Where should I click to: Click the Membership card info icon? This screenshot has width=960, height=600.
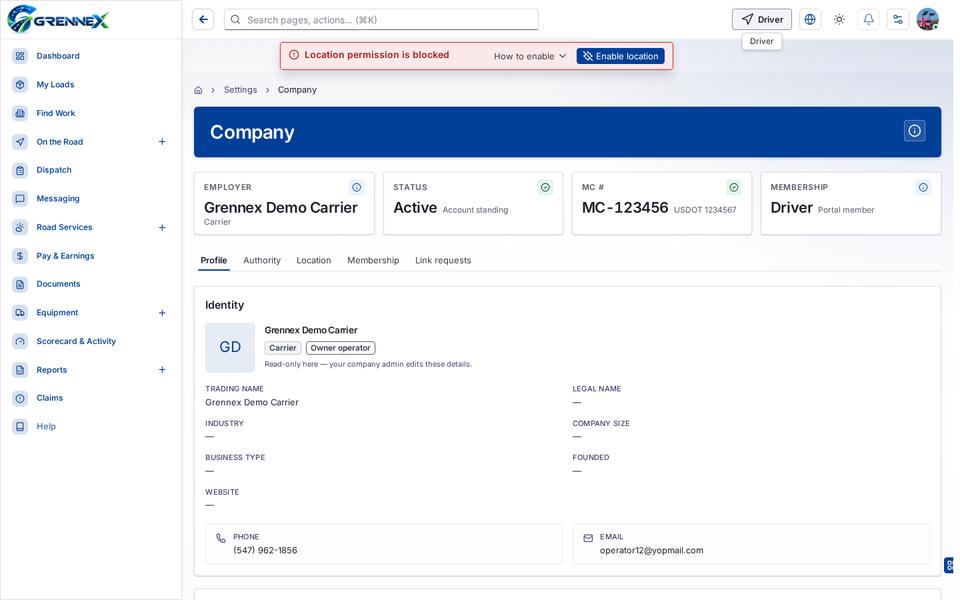point(923,187)
